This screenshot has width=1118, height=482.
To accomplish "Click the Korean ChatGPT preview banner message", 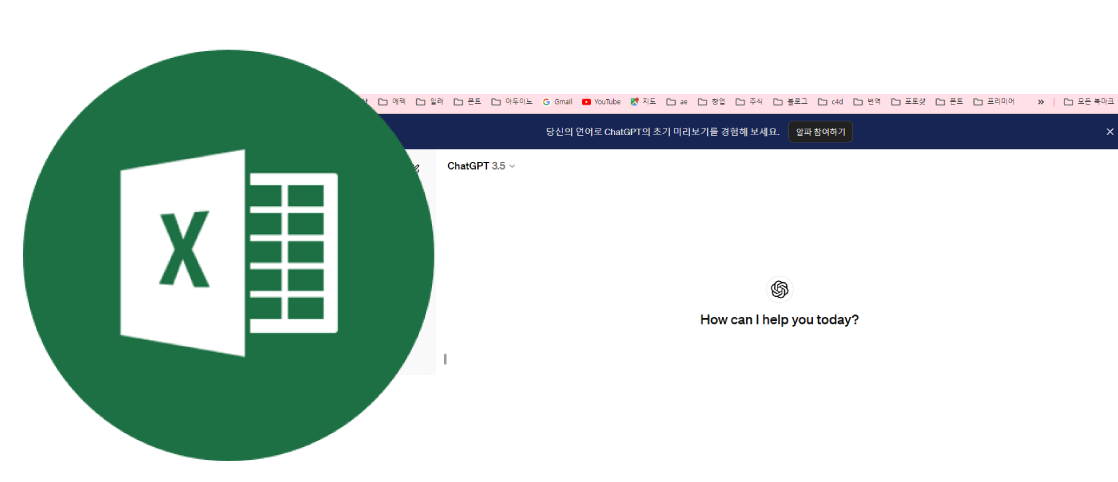I will [662, 132].
